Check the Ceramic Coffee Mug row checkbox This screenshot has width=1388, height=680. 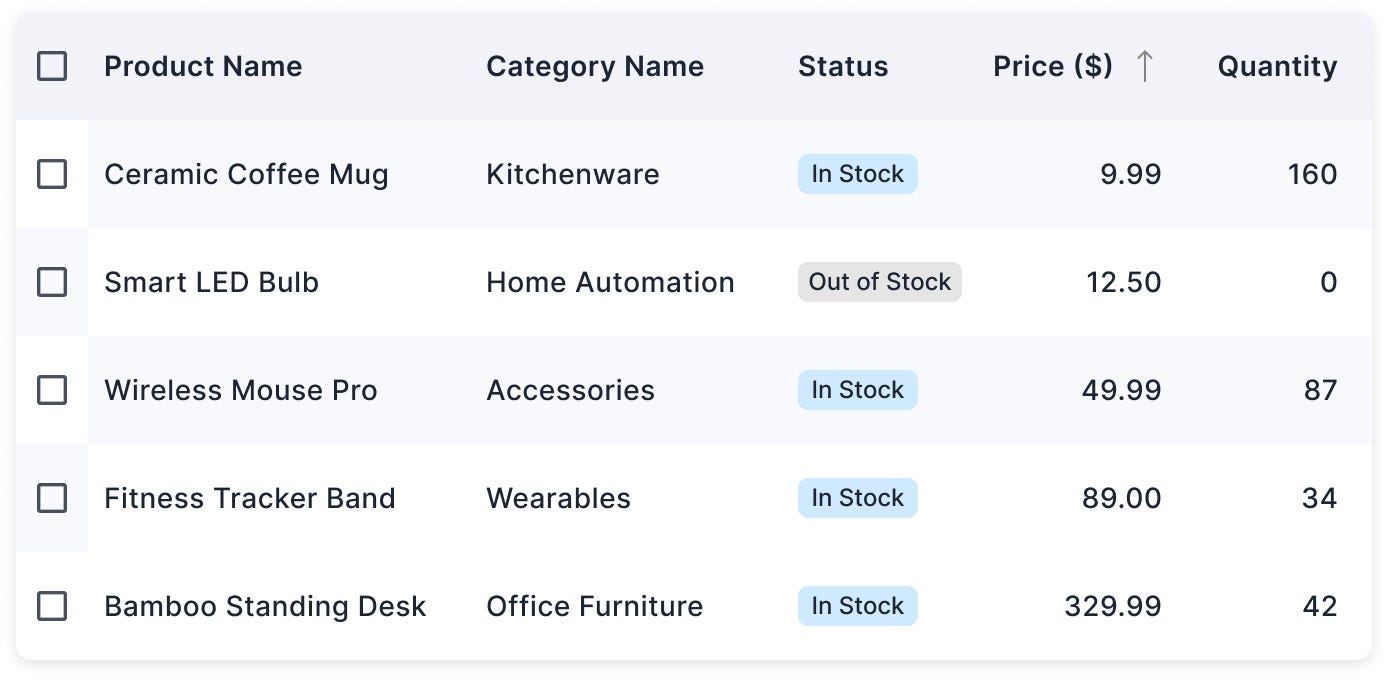(x=52, y=174)
